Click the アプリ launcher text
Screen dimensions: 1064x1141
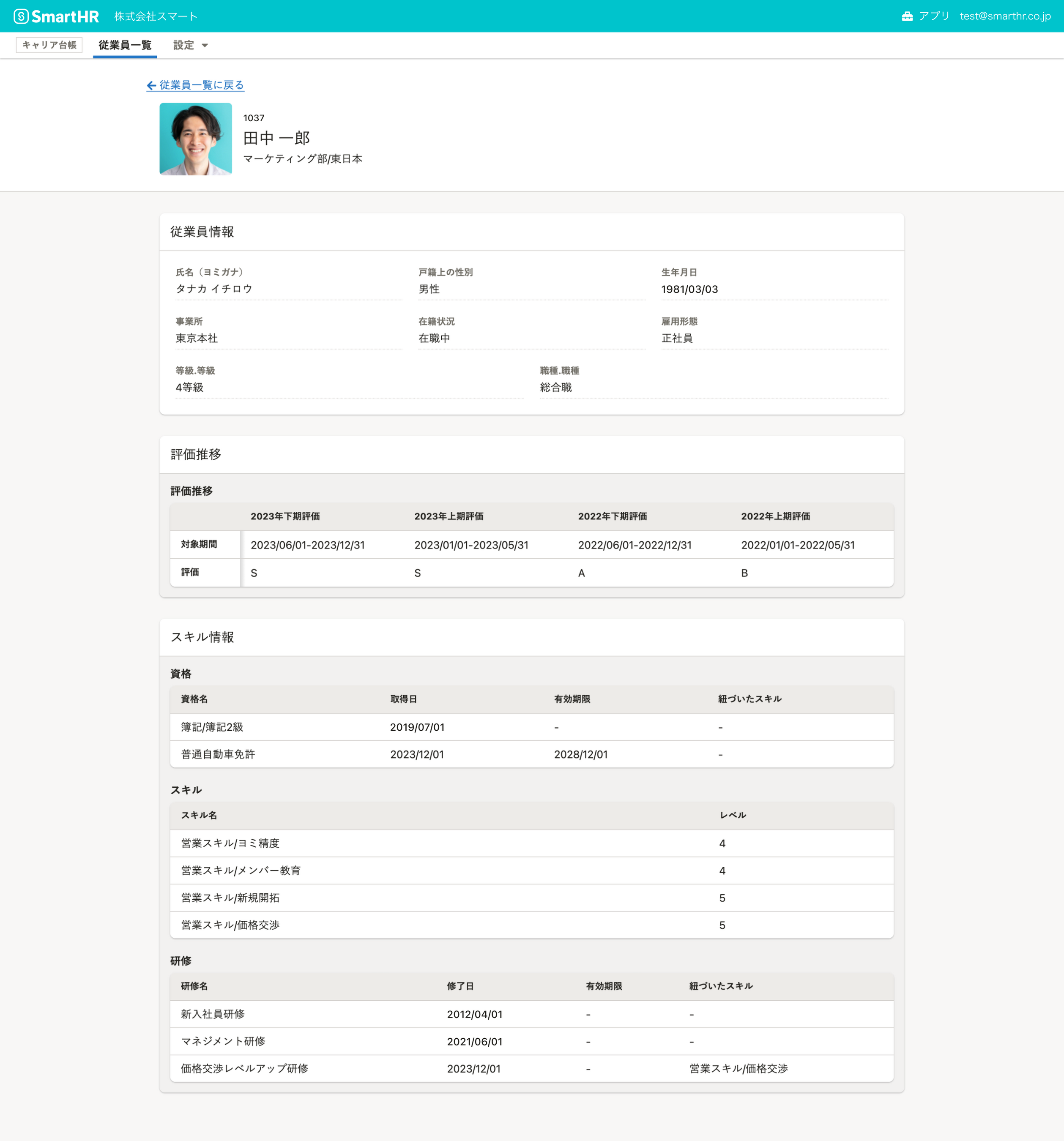tap(934, 16)
